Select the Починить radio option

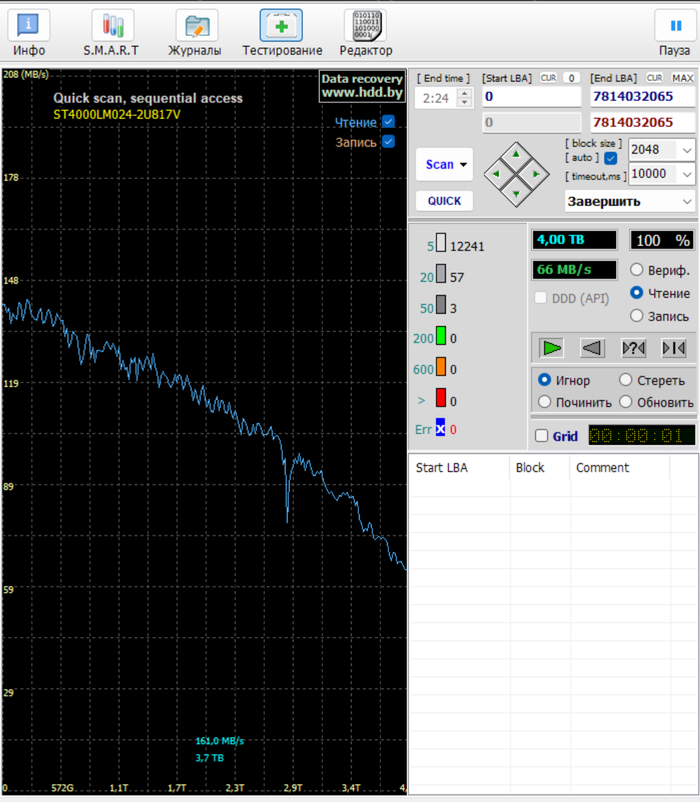click(545, 402)
